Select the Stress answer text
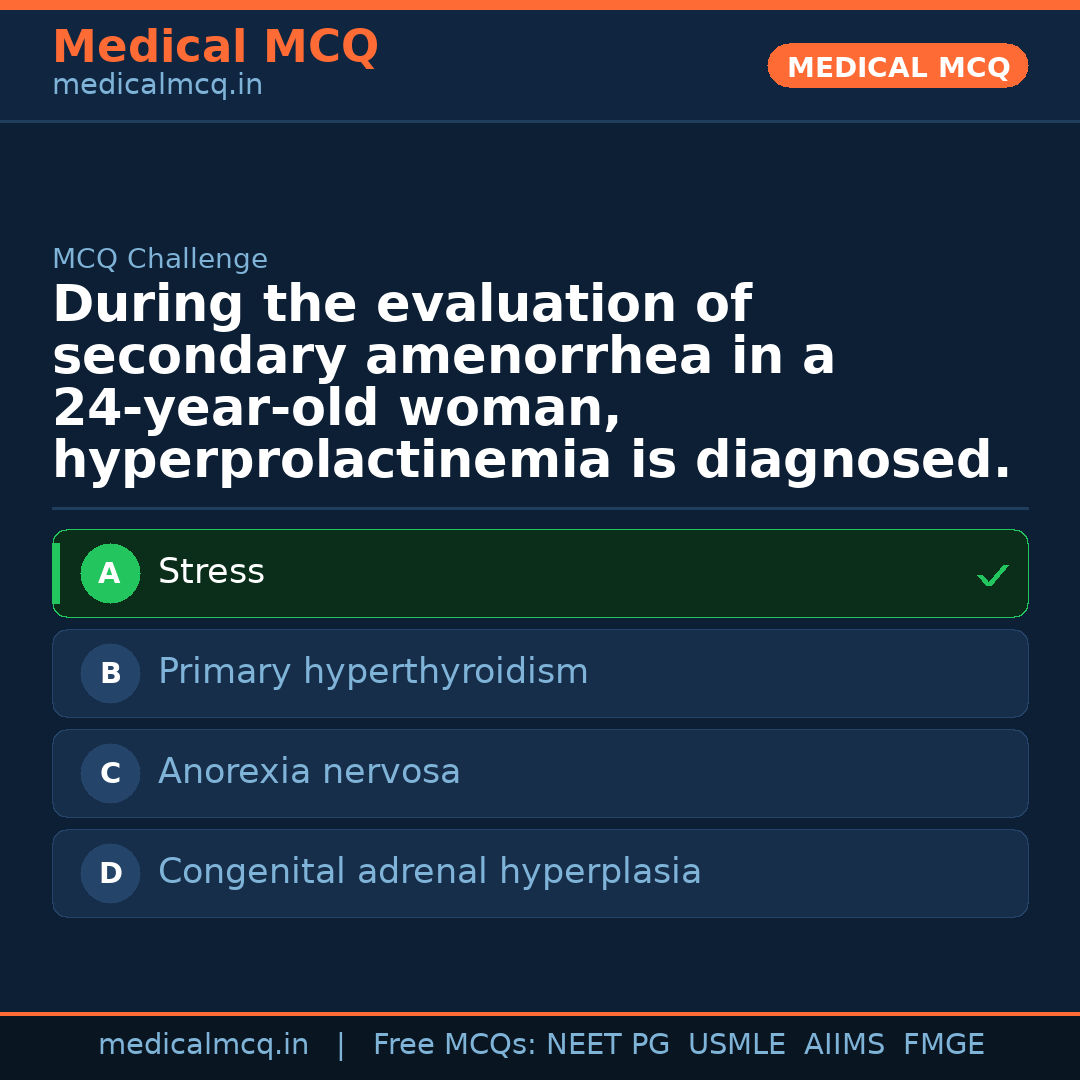The width and height of the screenshot is (1080, 1080). pyautogui.click(x=211, y=572)
